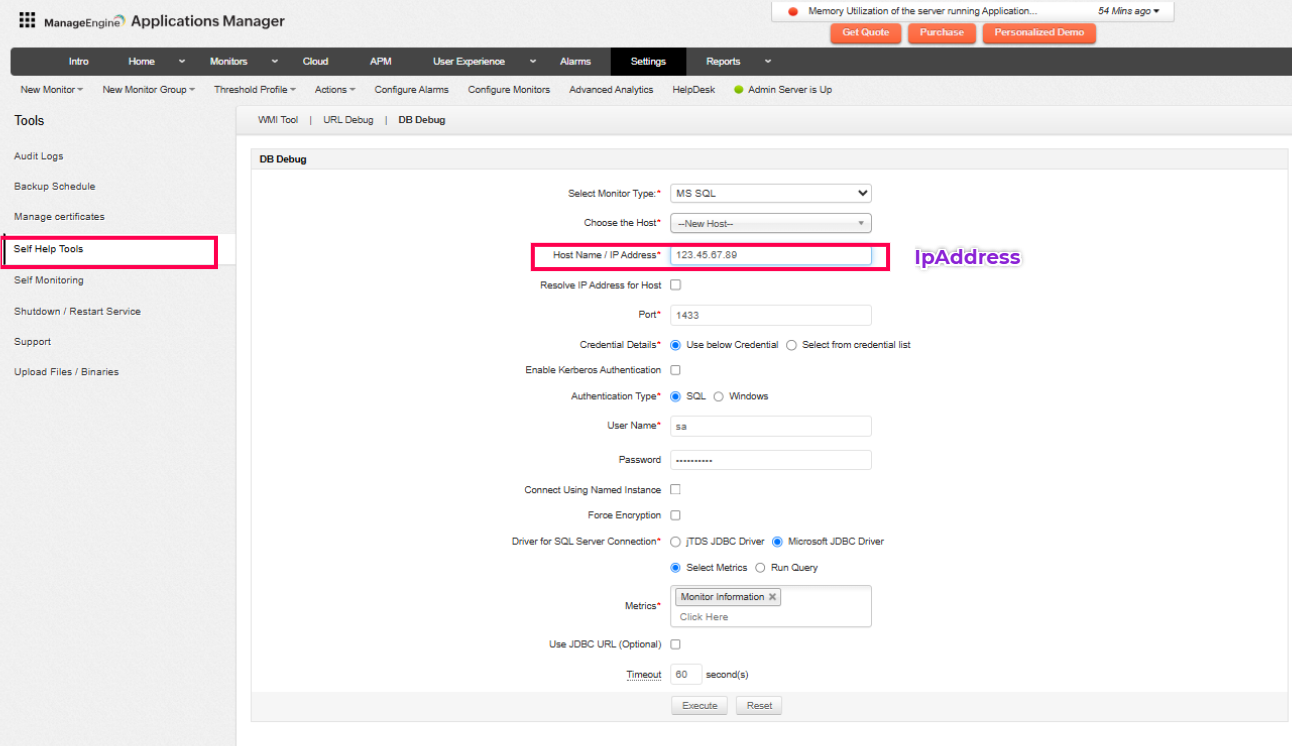Enable Use JDBC URL (Optional) checkbox
1292x746 pixels.
pyautogui.click(x=675, y=644)
